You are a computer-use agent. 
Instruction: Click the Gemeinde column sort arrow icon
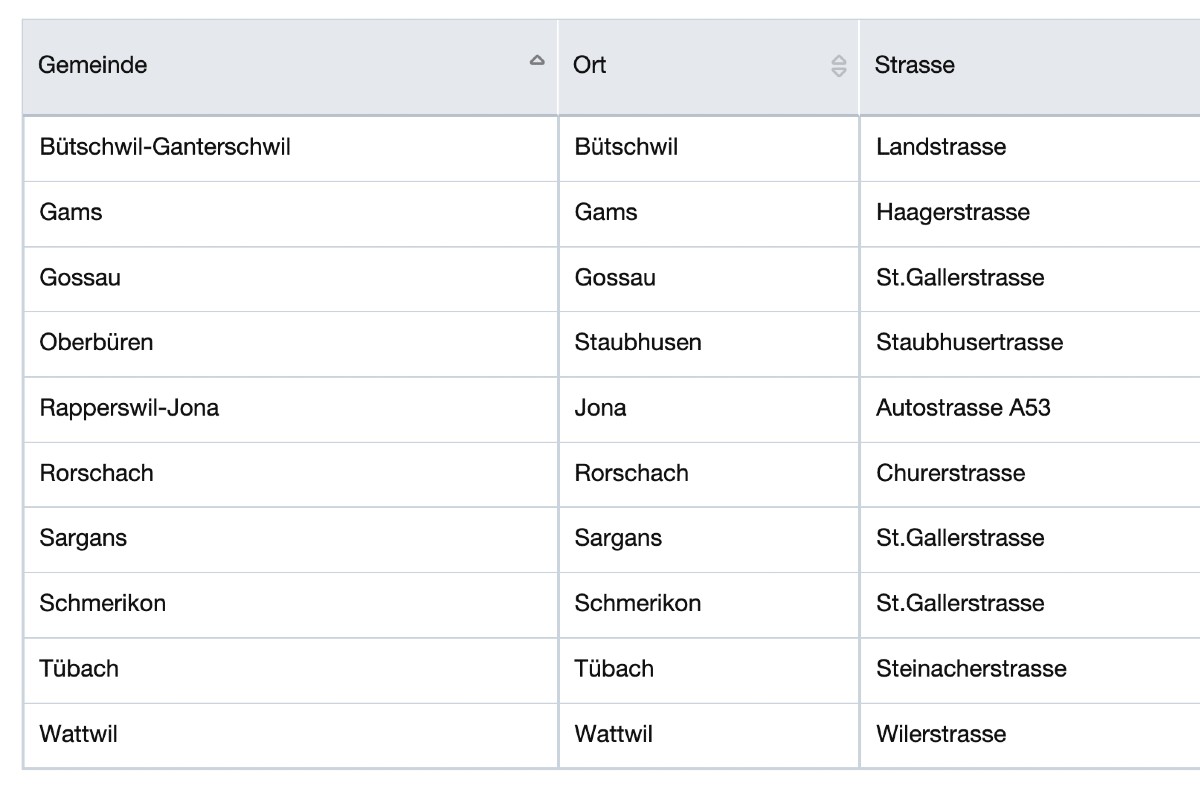point(537,61)
